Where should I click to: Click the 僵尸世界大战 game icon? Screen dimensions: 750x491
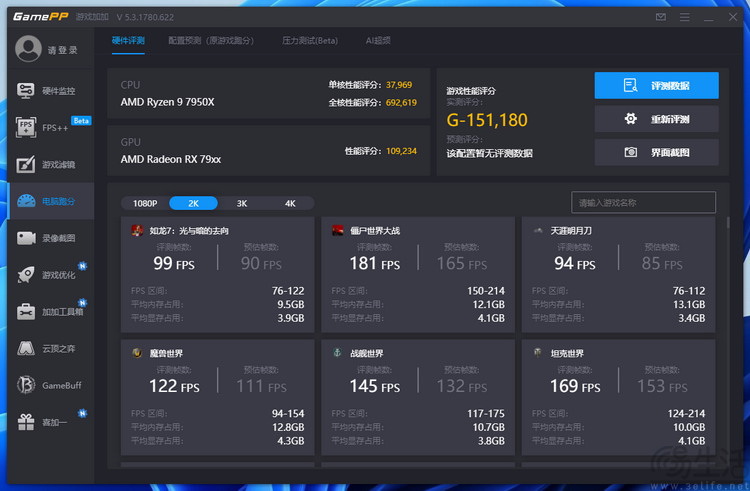pyautogui.click(x=338, y=230)
